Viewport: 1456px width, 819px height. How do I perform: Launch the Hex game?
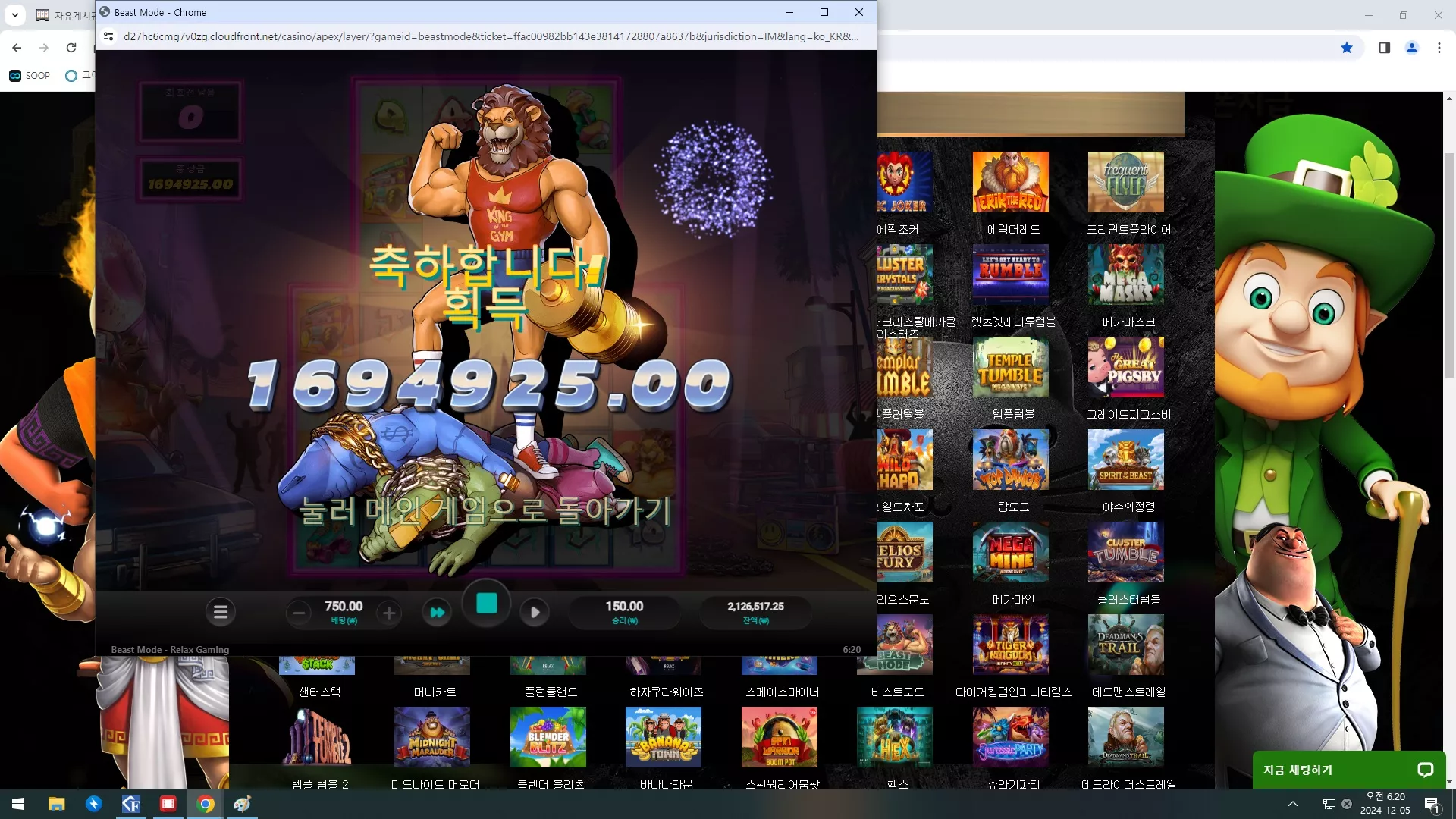click(x=895, y=737)
